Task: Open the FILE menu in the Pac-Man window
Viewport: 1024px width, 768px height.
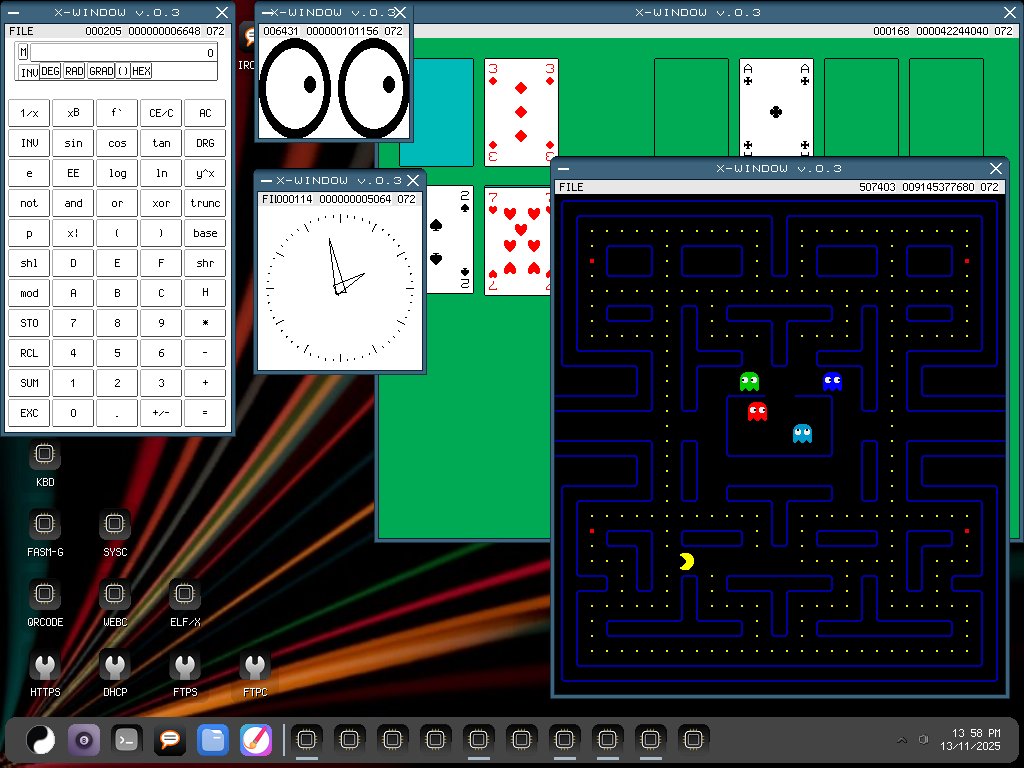Action: (572, 187)
